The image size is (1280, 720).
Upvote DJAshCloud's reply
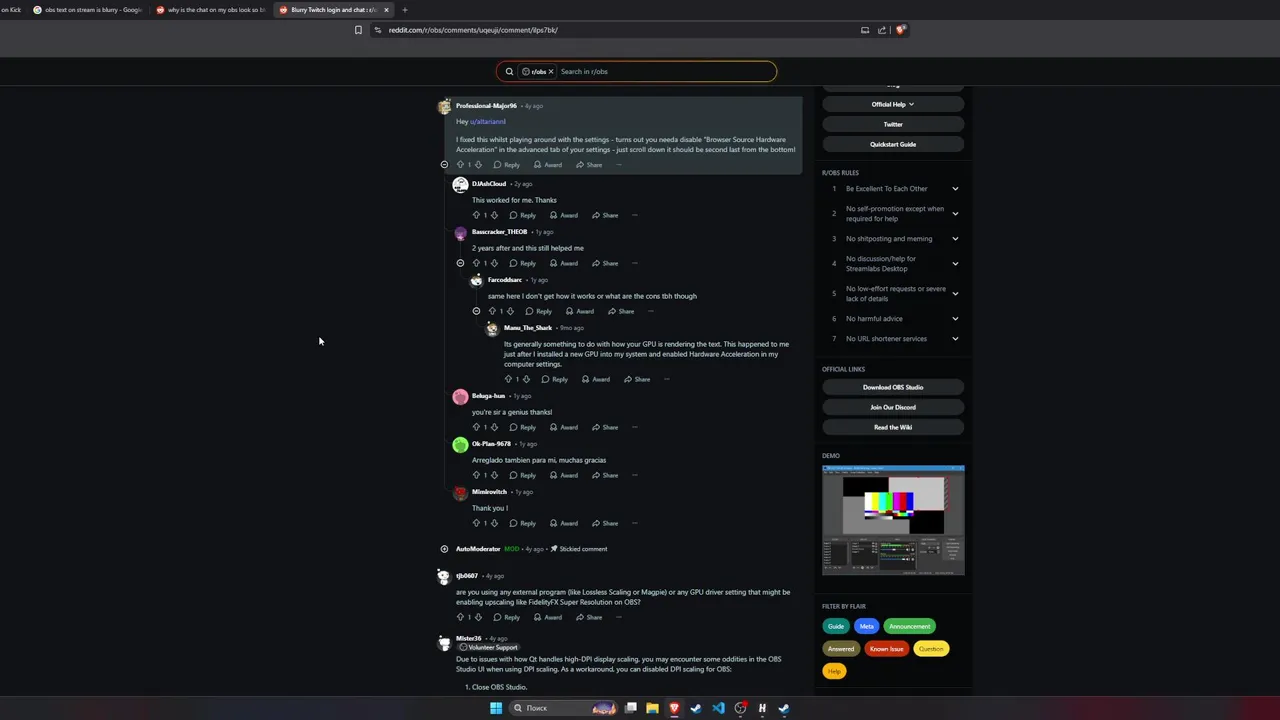click(476, 215)
